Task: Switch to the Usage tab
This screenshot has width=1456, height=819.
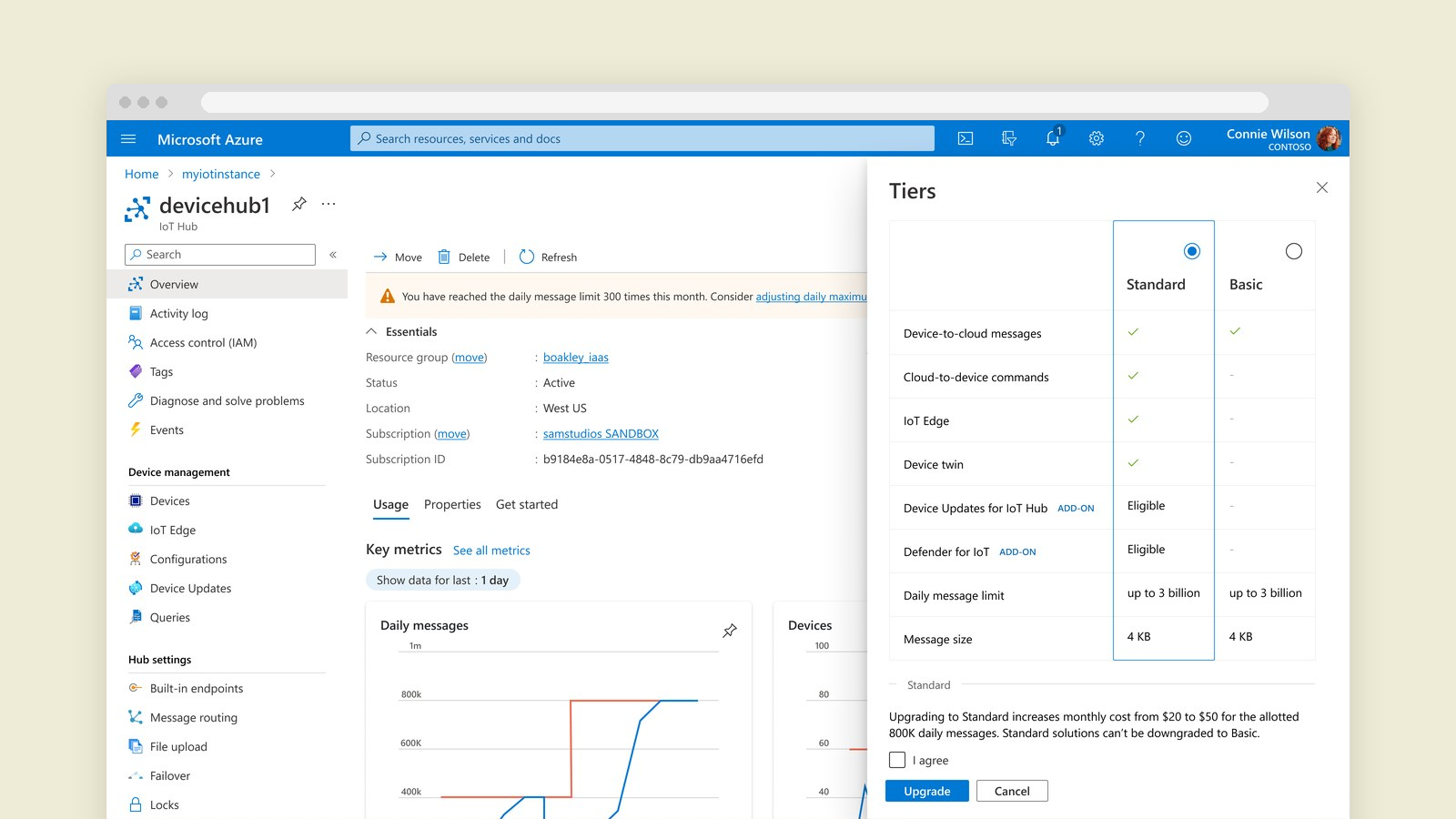Action: [x=390, y=505]
